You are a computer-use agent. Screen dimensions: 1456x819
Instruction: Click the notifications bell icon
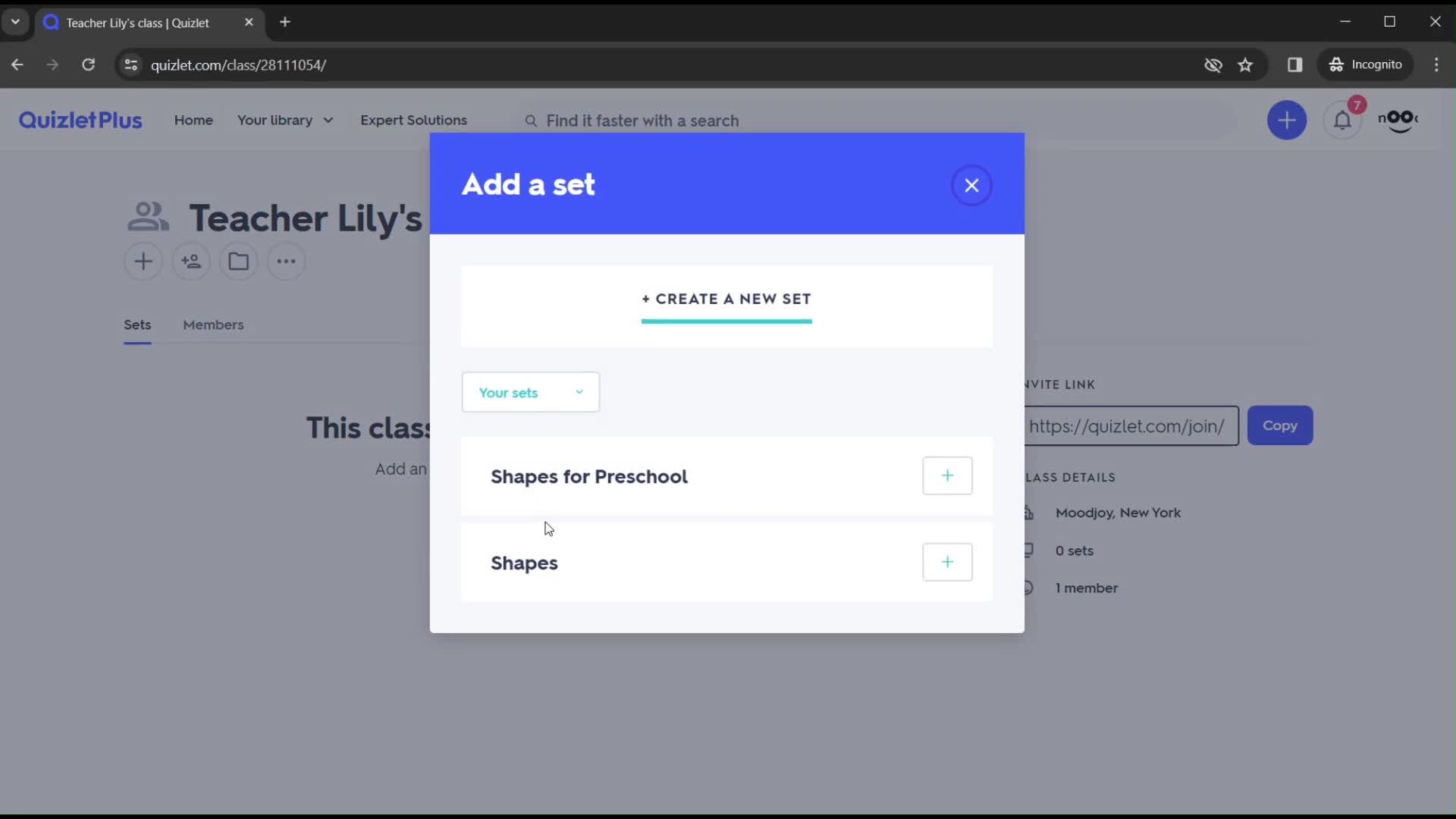pos(1343,119)
